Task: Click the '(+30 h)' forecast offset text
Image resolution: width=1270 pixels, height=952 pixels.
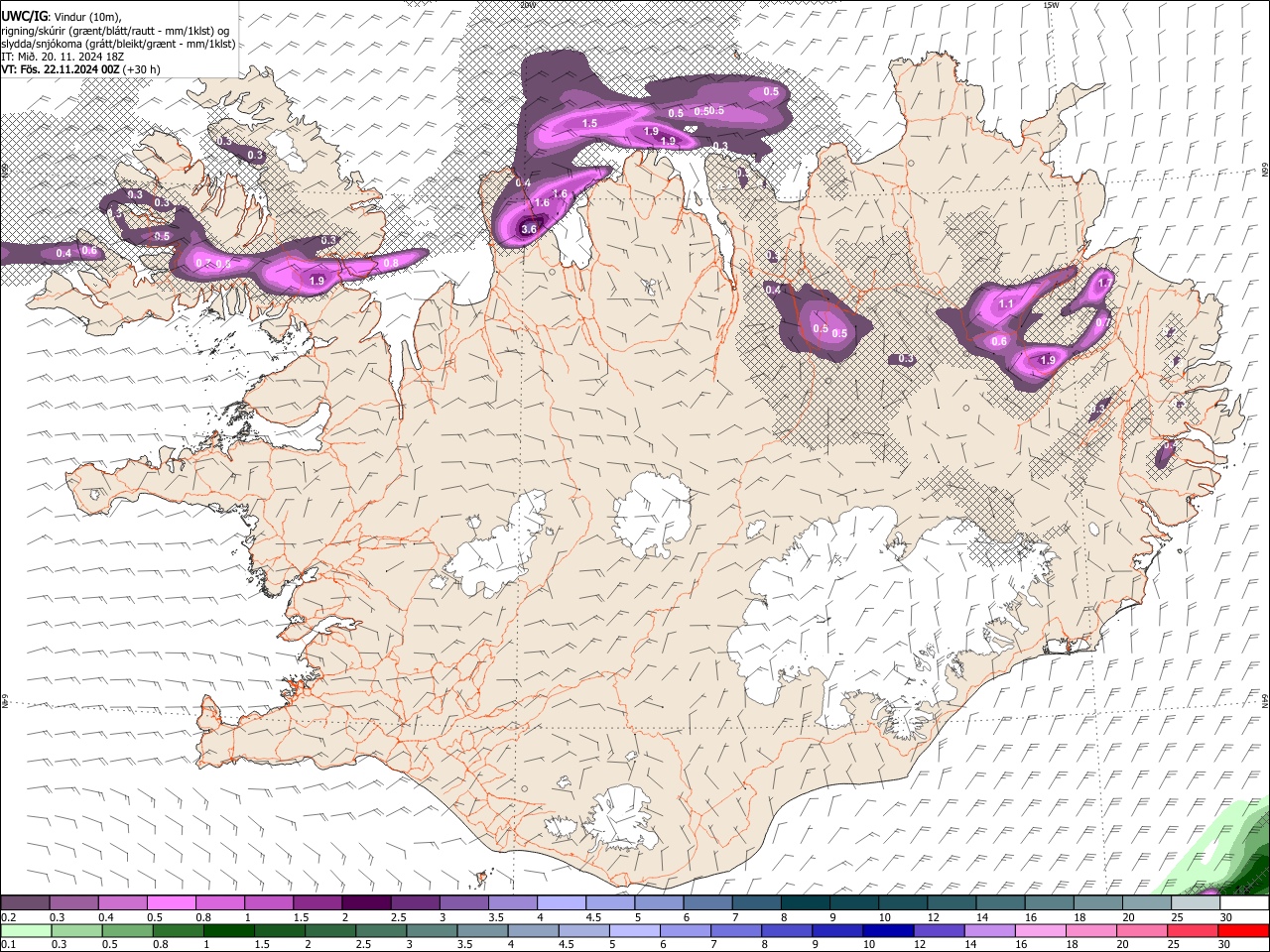Action: [x=143, y=69]
